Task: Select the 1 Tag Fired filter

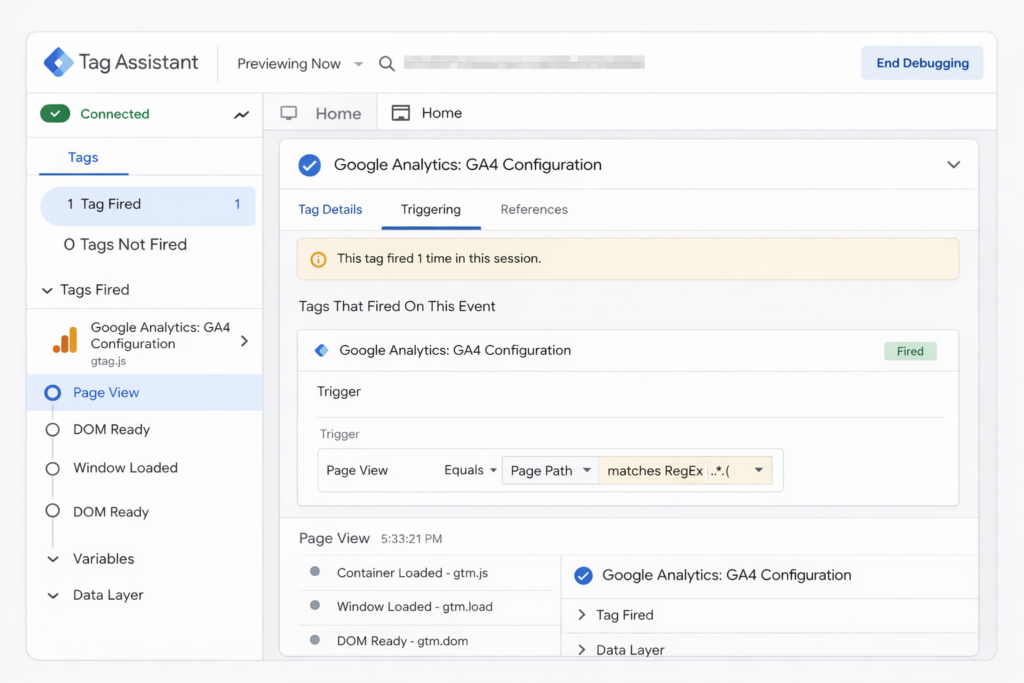Action: coord(148,206)
